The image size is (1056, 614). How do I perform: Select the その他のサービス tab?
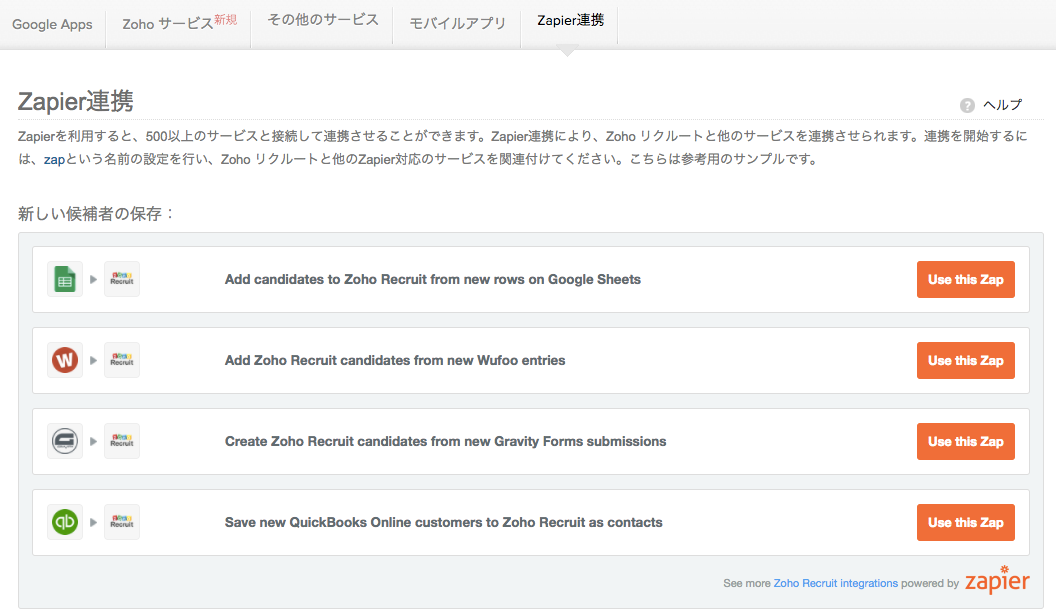click(323, 20)
